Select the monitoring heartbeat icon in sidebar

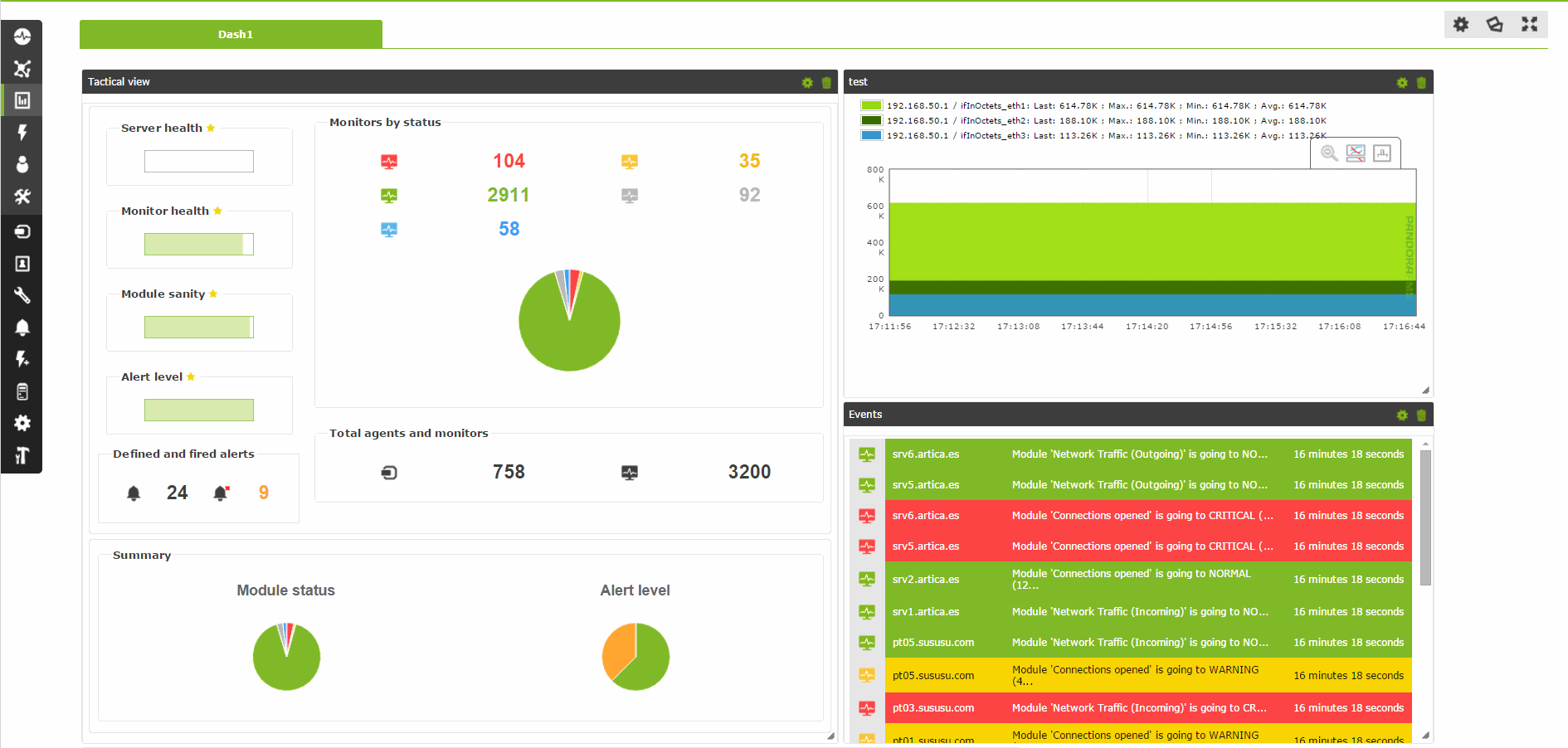[22, 36]
